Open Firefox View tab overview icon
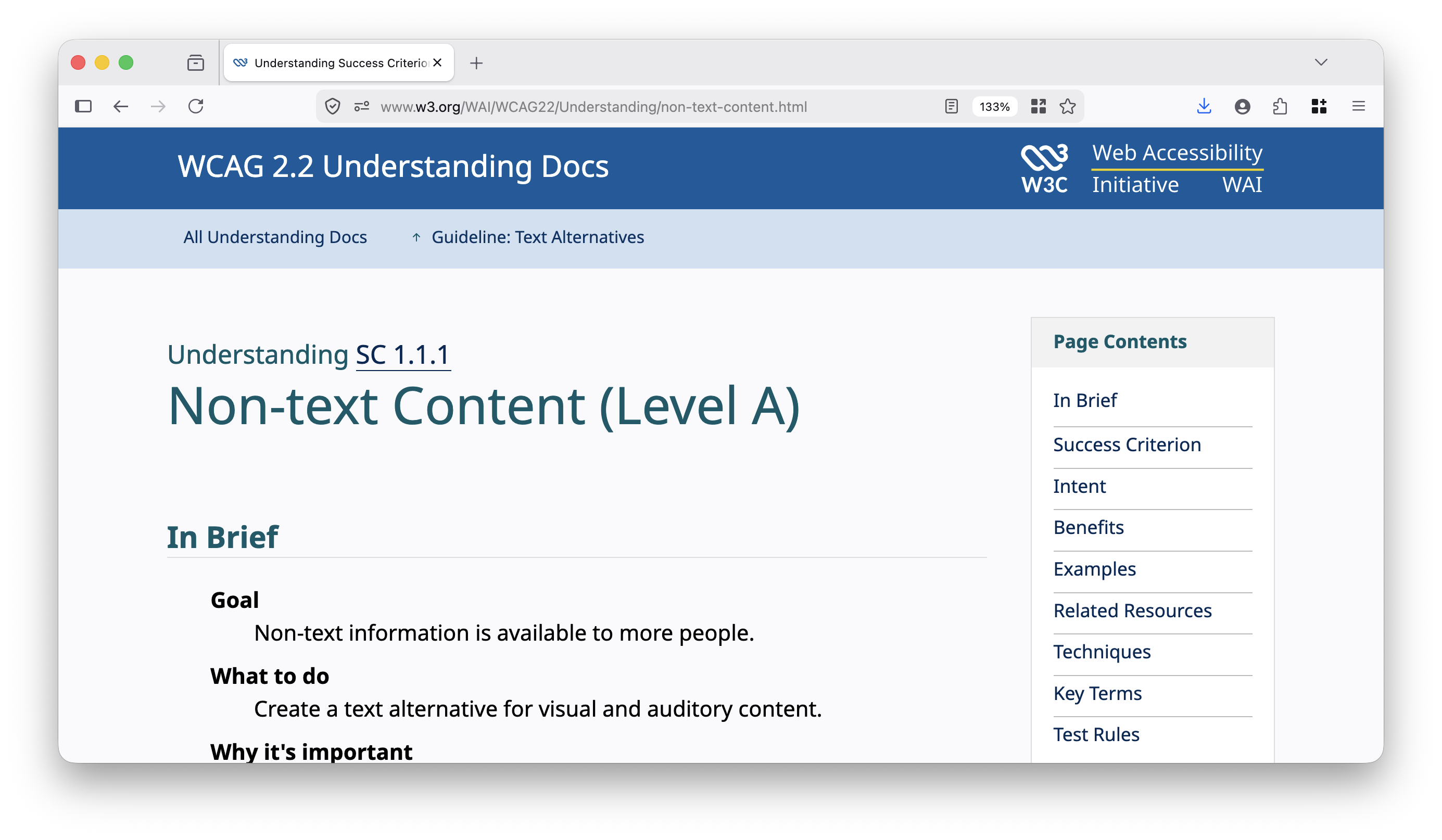Viewport: 1442px width, 840px height. (x=196, y=62)
